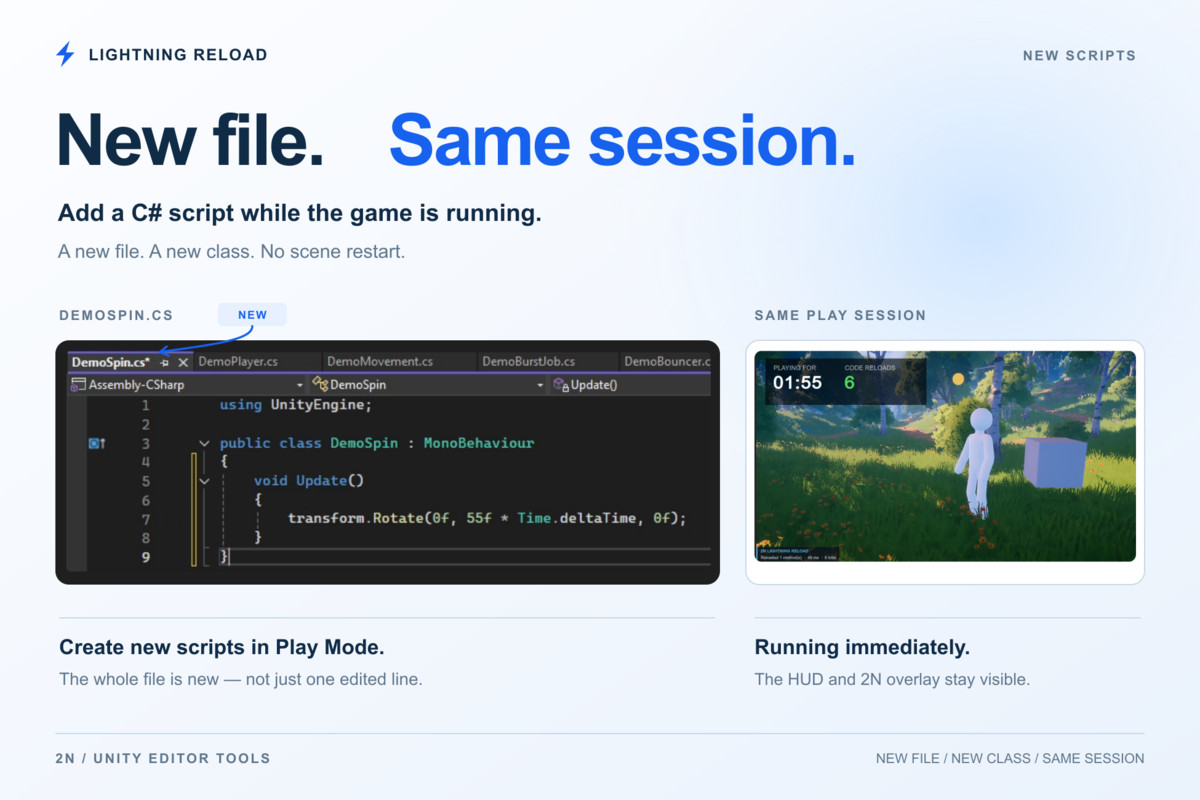1200x800 pixels.
Task: Click the Assembly-CSharp project icon
Action: click(x=78, y=385)
